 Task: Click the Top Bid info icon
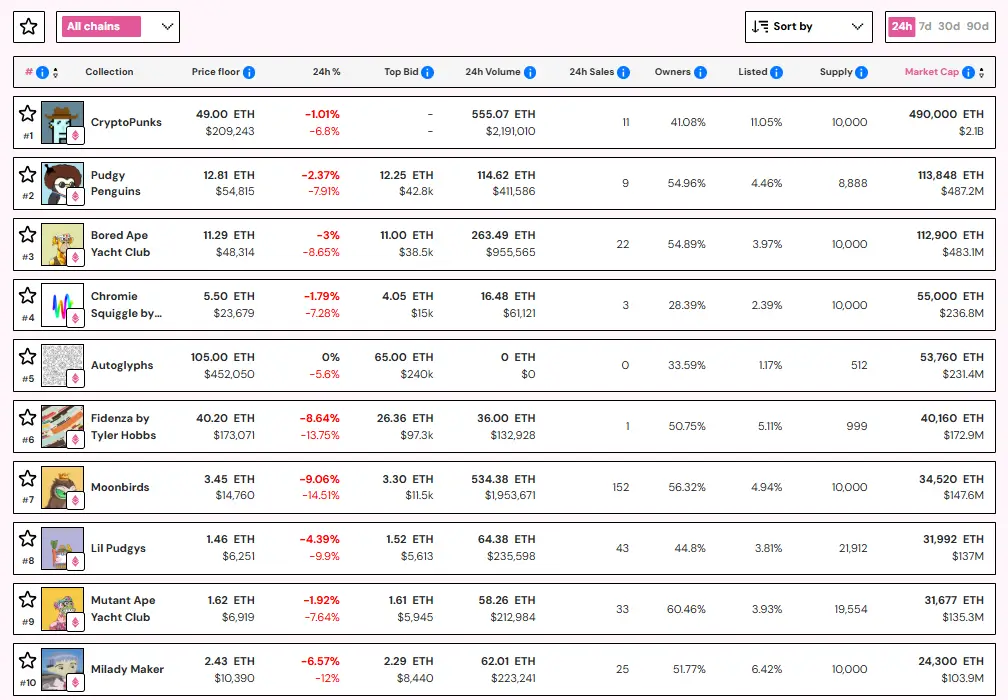(428, 73)
